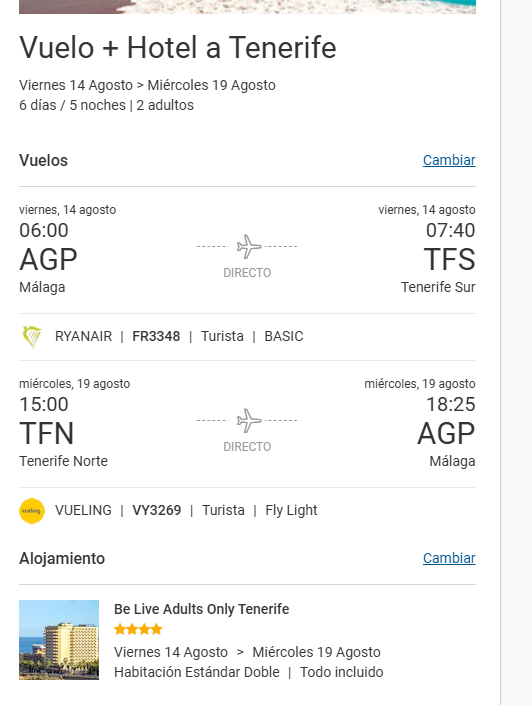The width and height of the screenshot is (532, 705).
Task: Click the DIRECTO label on outbound flight
Action: click(247, 273)
